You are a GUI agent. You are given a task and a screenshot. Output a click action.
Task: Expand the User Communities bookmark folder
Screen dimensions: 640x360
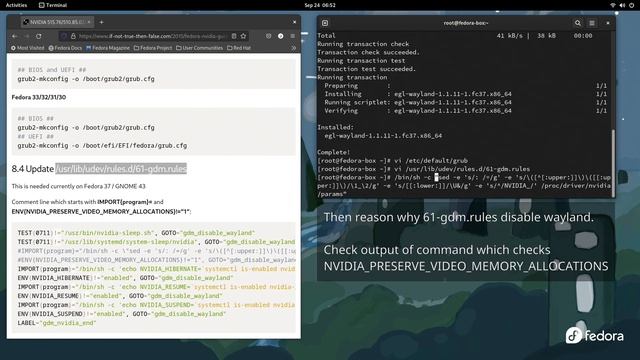200,48
